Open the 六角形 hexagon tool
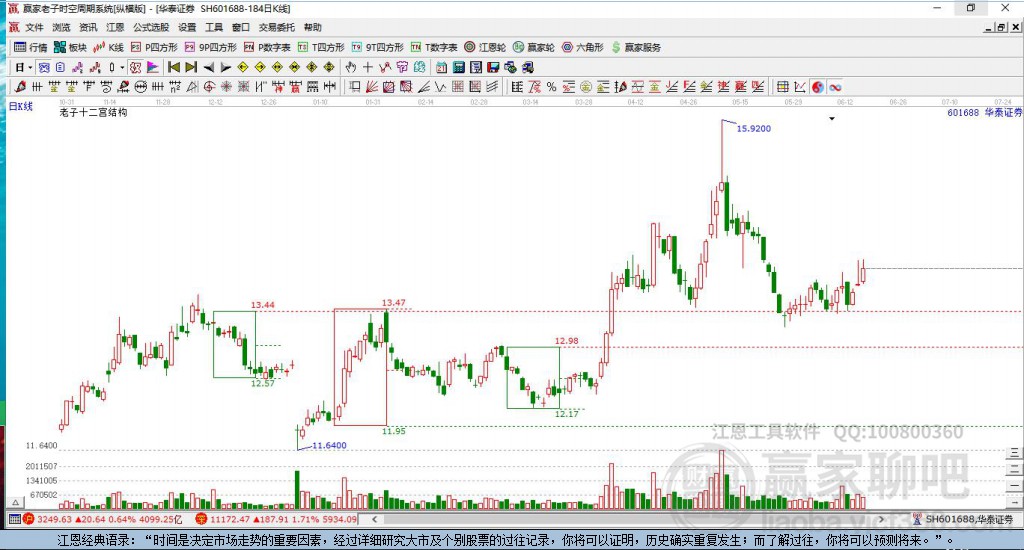Image resolution: width=1024 pixels, height=550 pixels. click(583, 47)
